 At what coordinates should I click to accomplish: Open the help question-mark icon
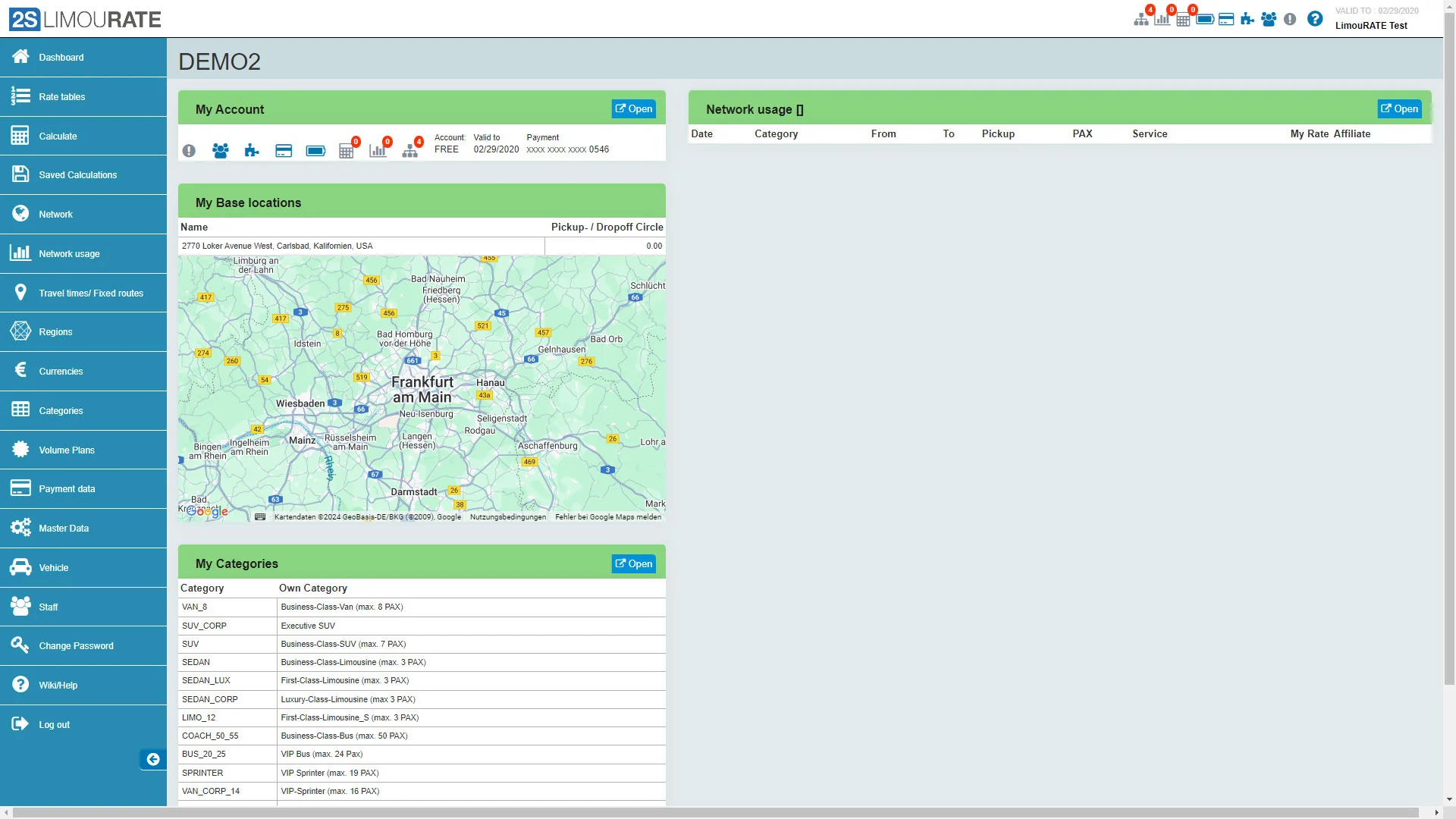1315,19
